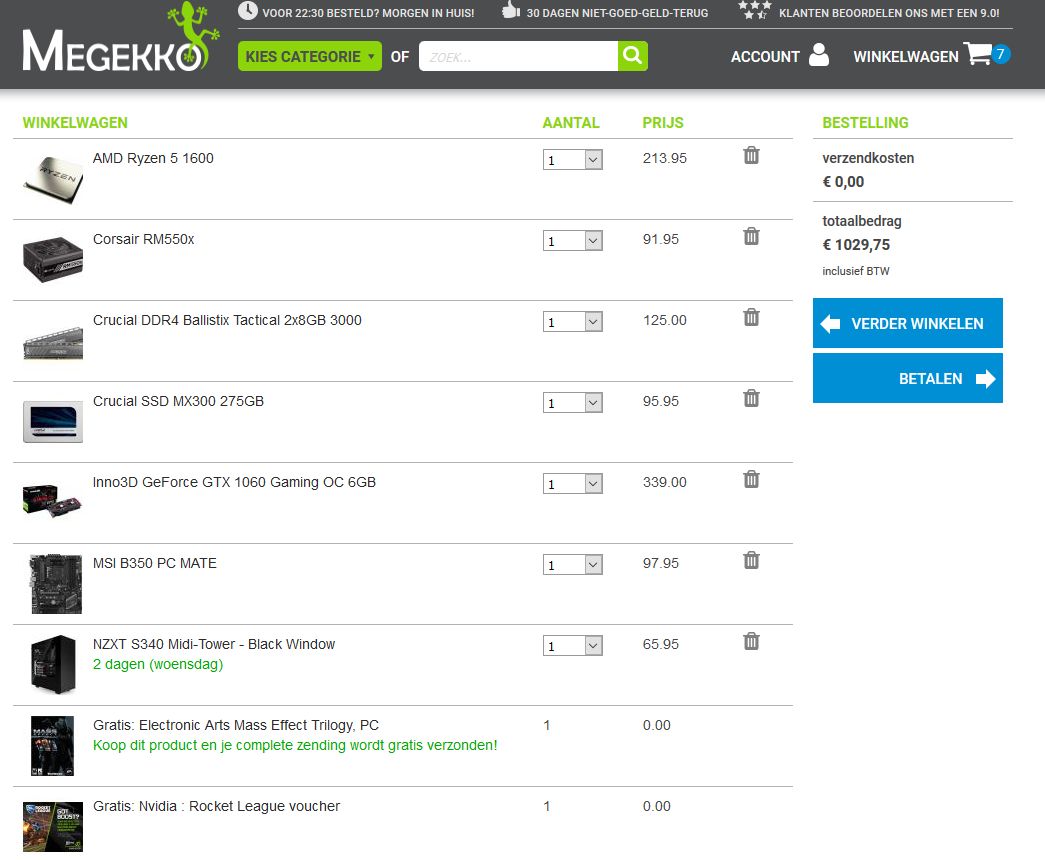This screenshot has width=1045, height=860.
Task: Click the Corsair power supply thumbnail
Action: [x=53, y=259]
